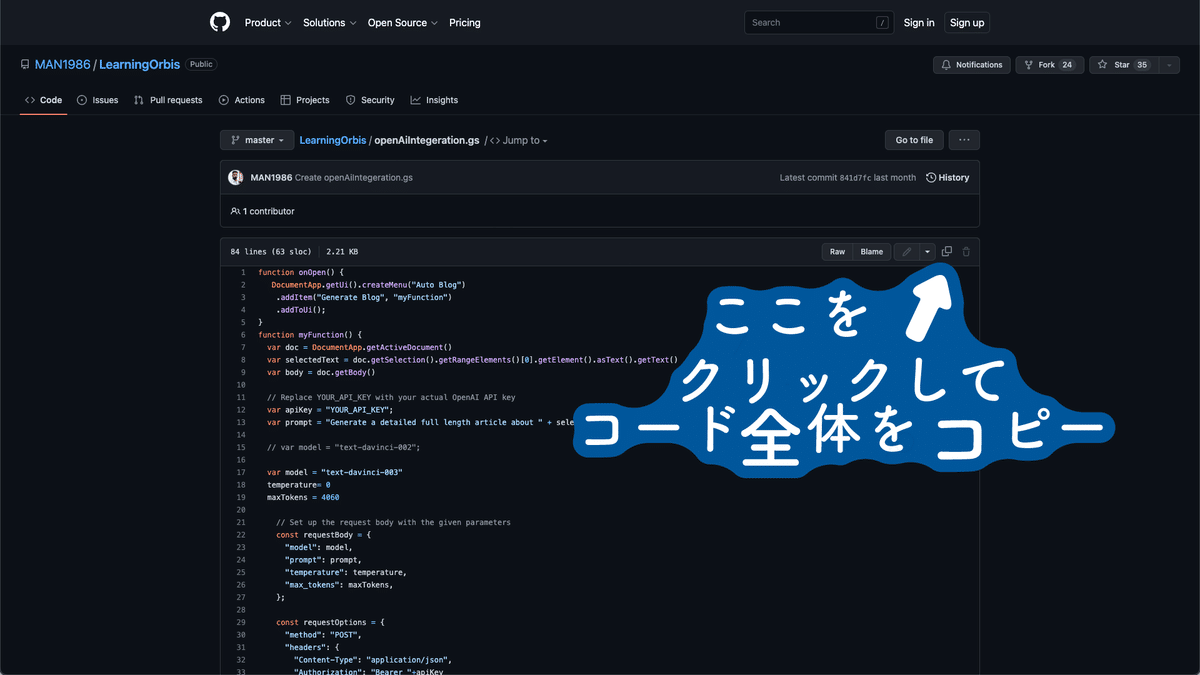Viewport: 1200px width, 675px height.
Task: Expand the Solutions menu
Action: (x=329, y=22)
